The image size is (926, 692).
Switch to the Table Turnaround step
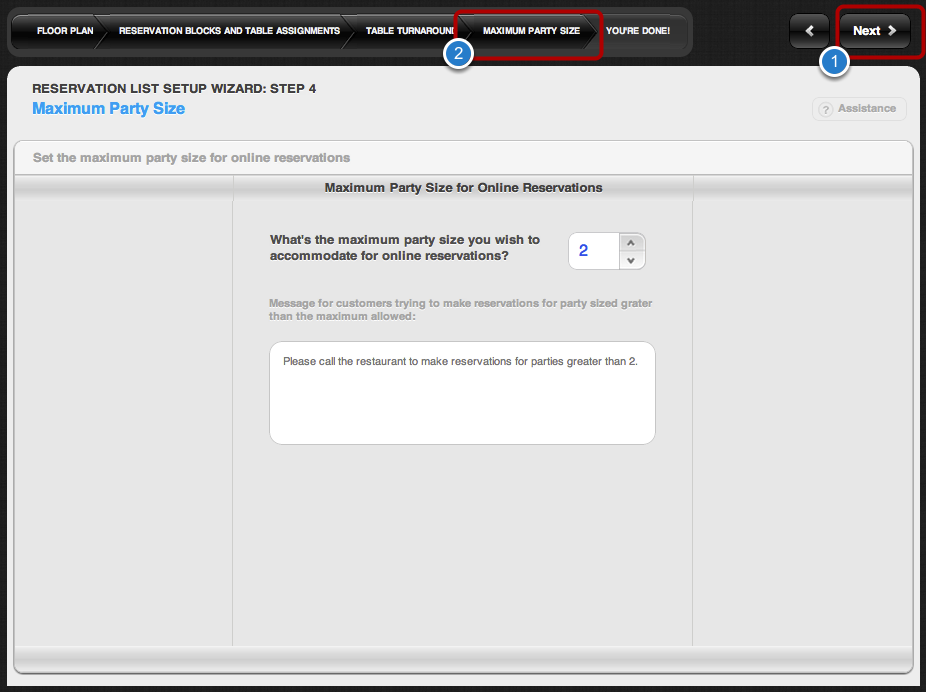point(409,31)
